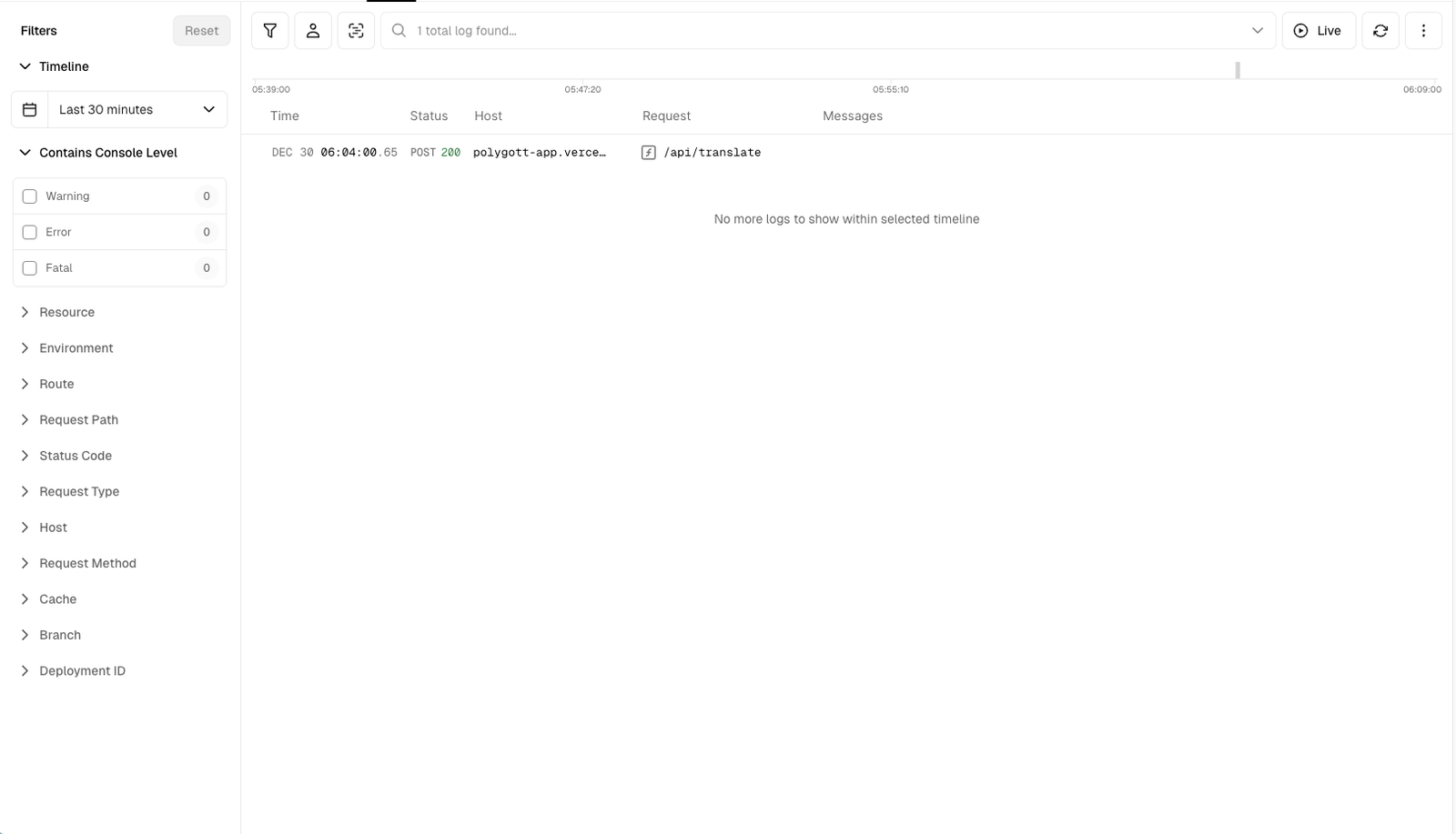This screenshot has height=834, width=1456.
Task: Select the Fatal checkbox
Action: [29, 267]
